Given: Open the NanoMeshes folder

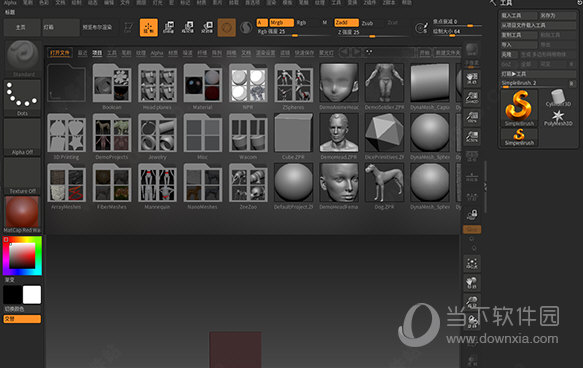Looking at the screenshot, I should (202, 183).
